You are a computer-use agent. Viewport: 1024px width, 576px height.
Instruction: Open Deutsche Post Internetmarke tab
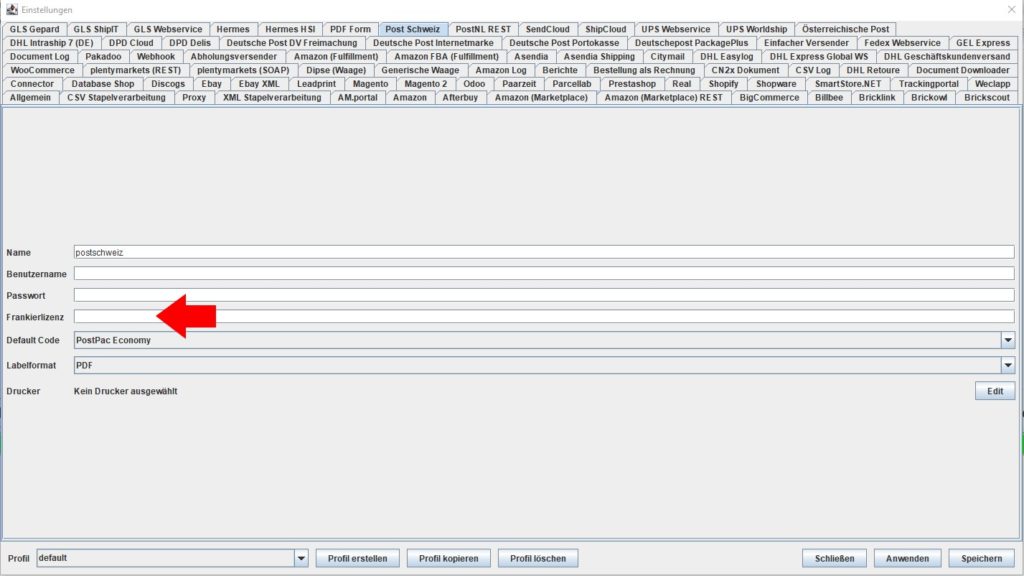[x=433, y=43]
